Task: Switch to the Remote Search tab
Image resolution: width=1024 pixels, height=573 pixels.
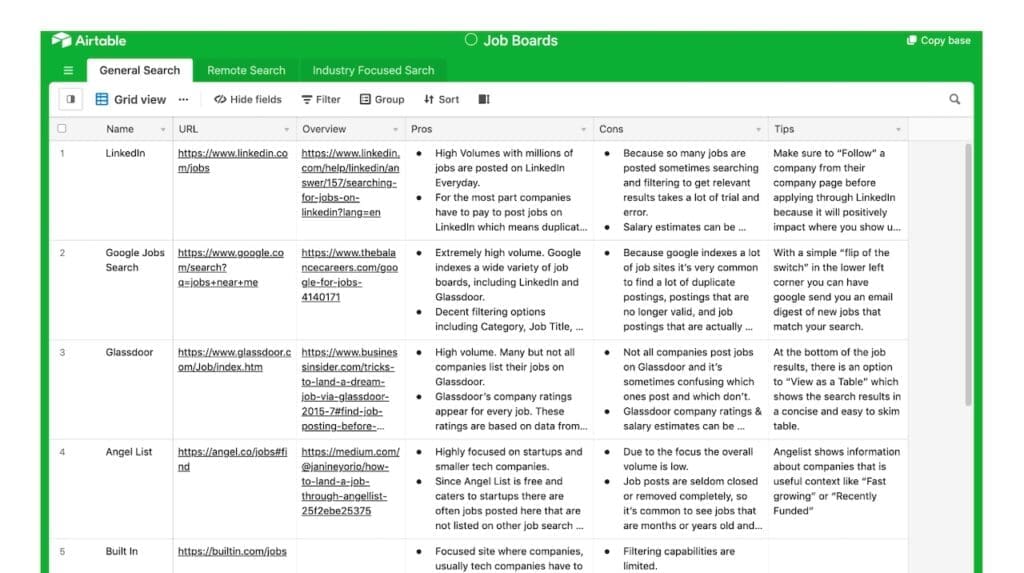Action: click(x=246, y=71)
